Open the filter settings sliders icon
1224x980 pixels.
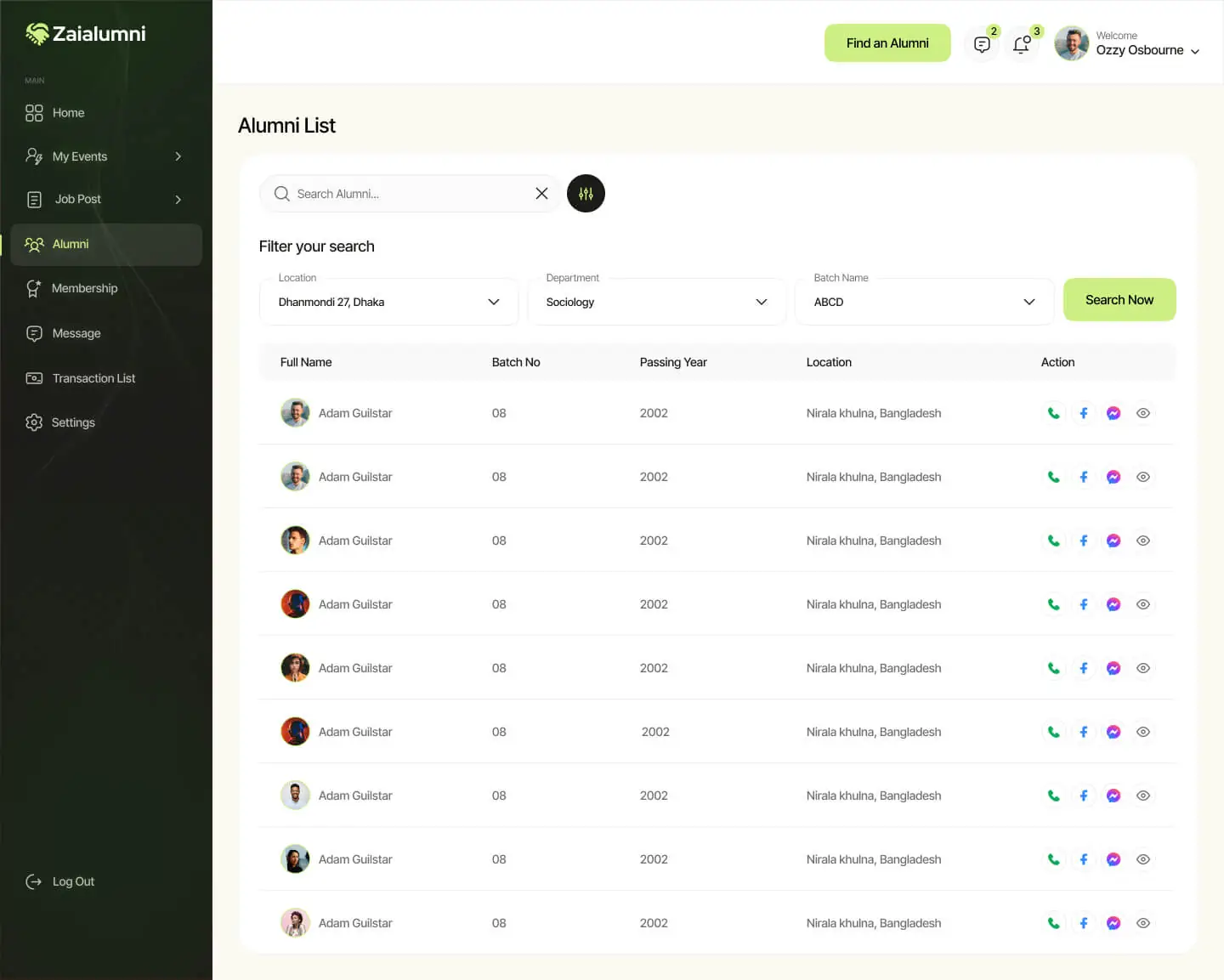tap(586, 194)
